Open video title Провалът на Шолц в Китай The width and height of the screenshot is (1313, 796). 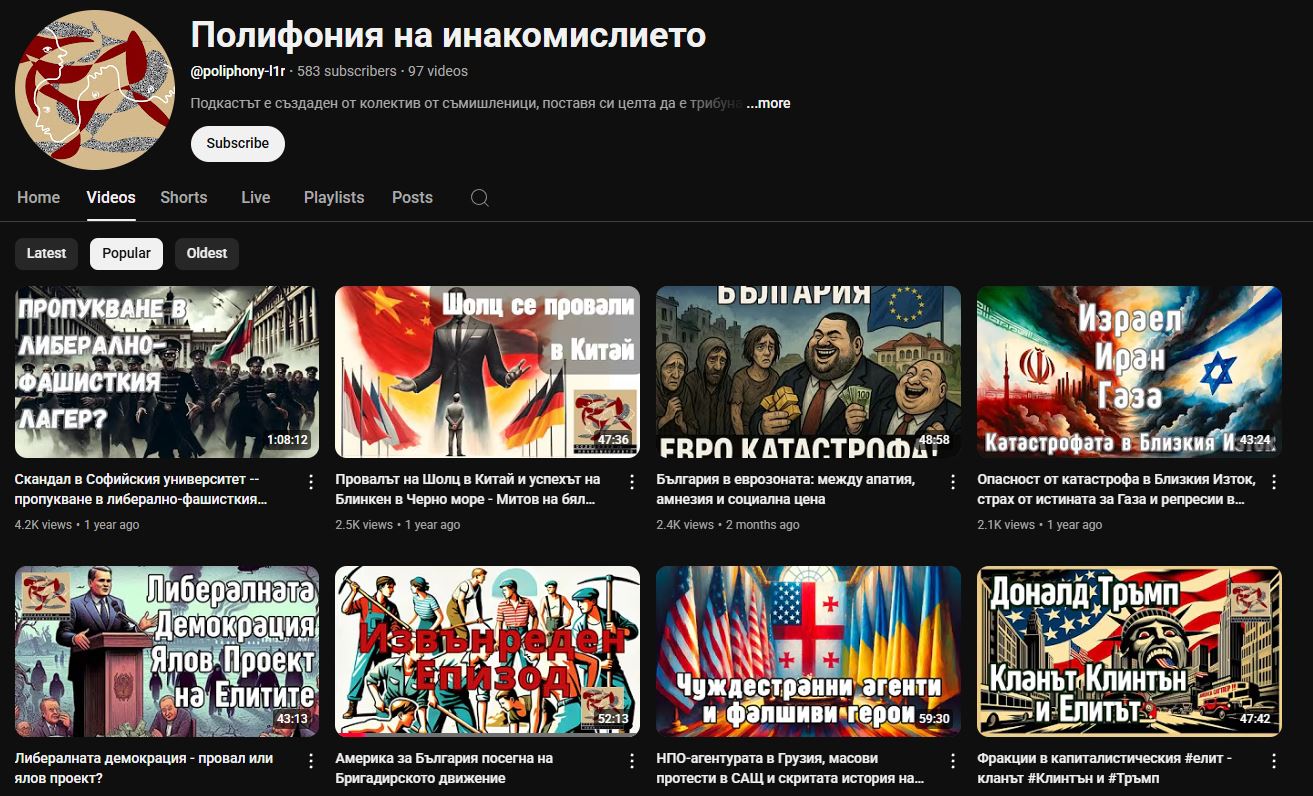pos(468,489)
